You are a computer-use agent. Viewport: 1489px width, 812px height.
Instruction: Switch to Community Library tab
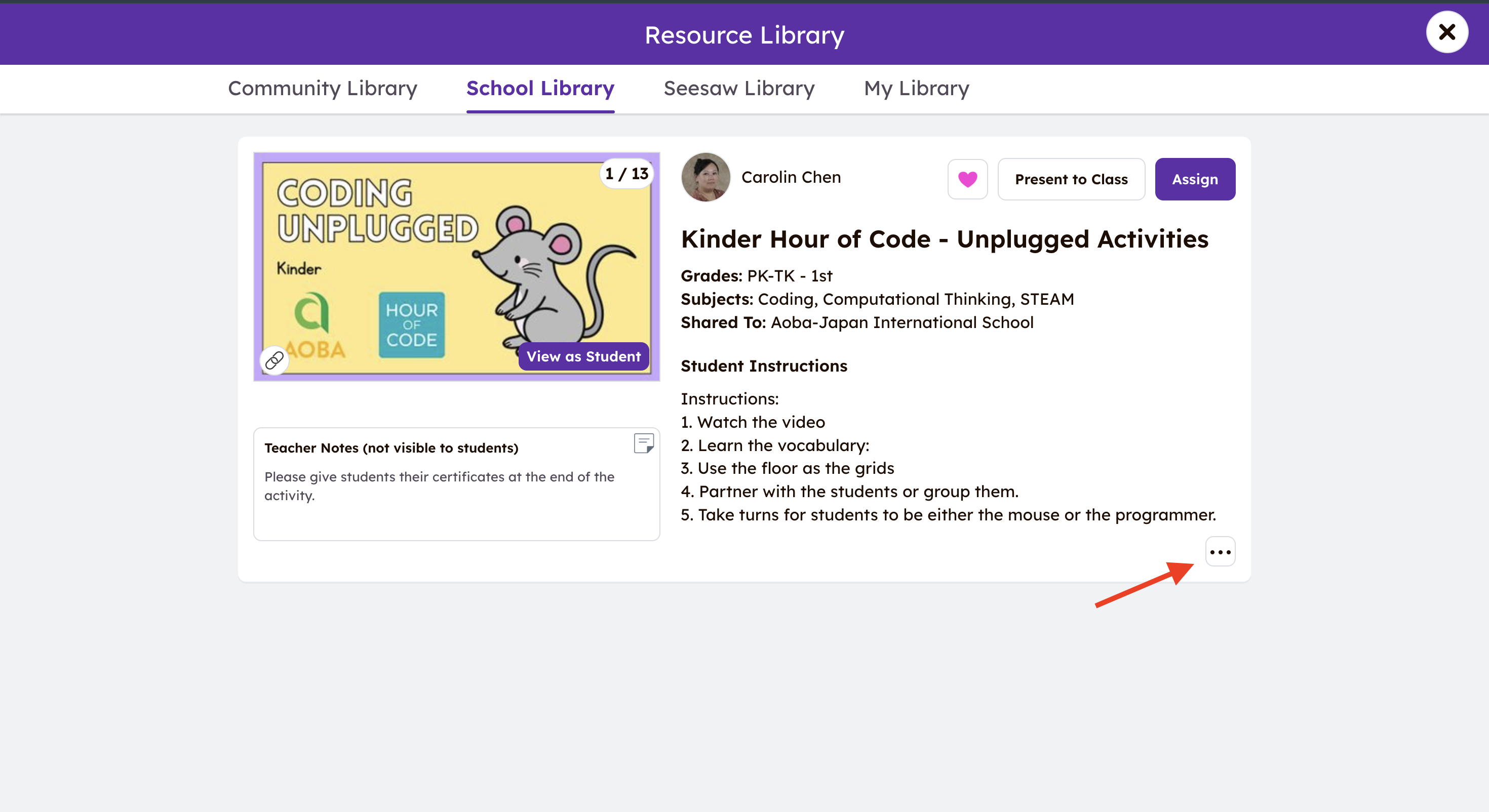[x=323, y=89]
